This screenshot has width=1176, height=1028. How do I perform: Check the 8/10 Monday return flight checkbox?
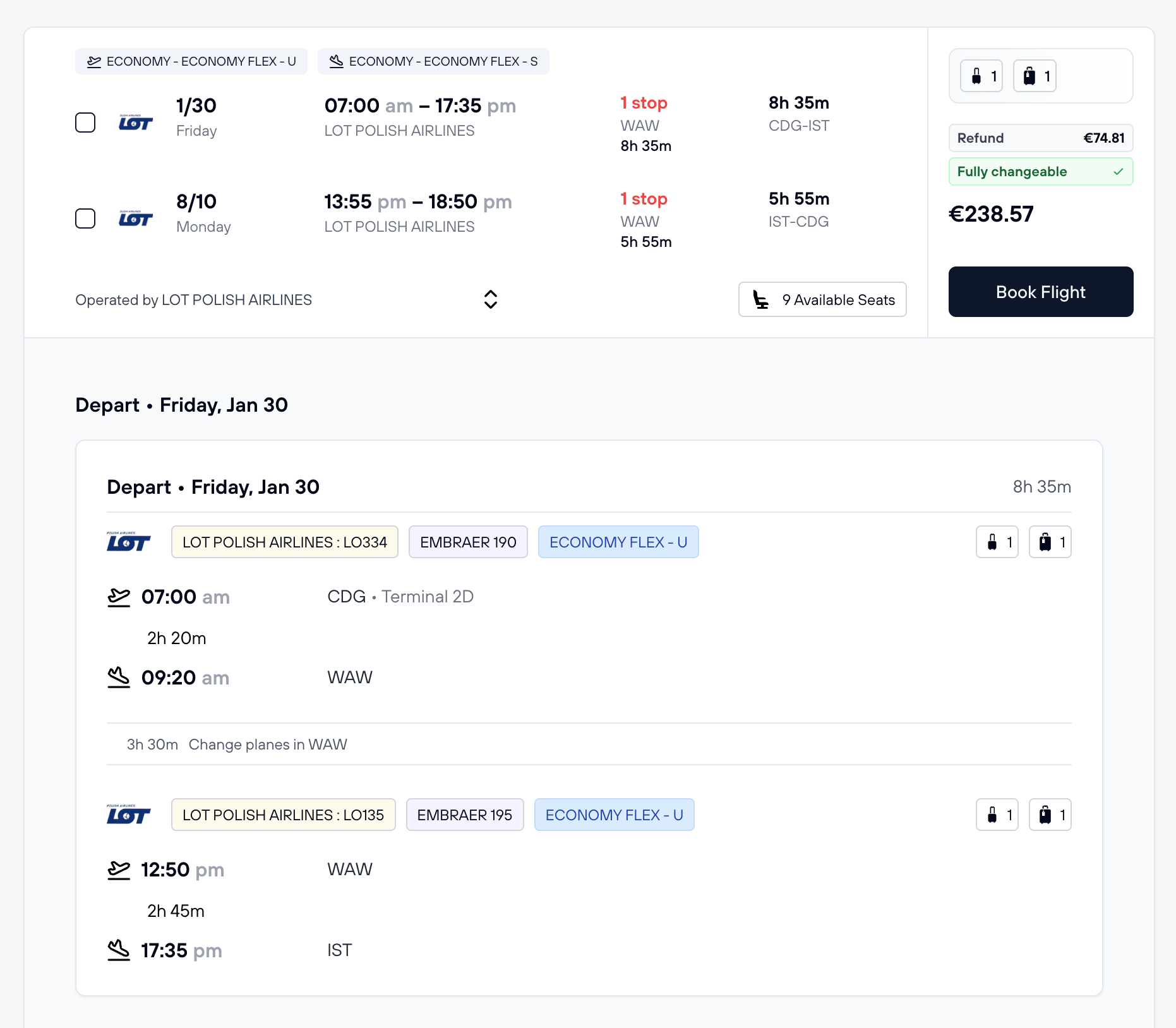click(85, 218)
